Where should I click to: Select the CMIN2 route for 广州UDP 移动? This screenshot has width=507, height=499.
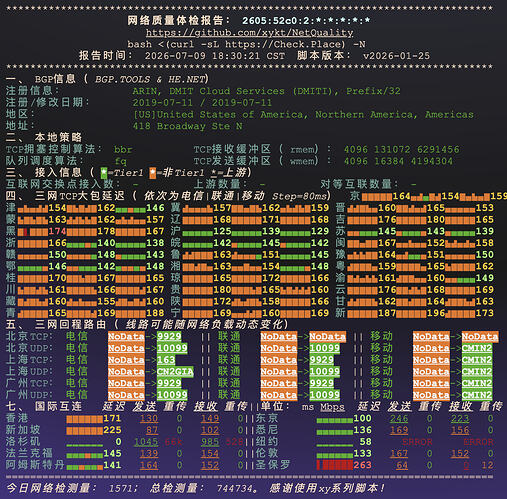(x=477, y=395)
